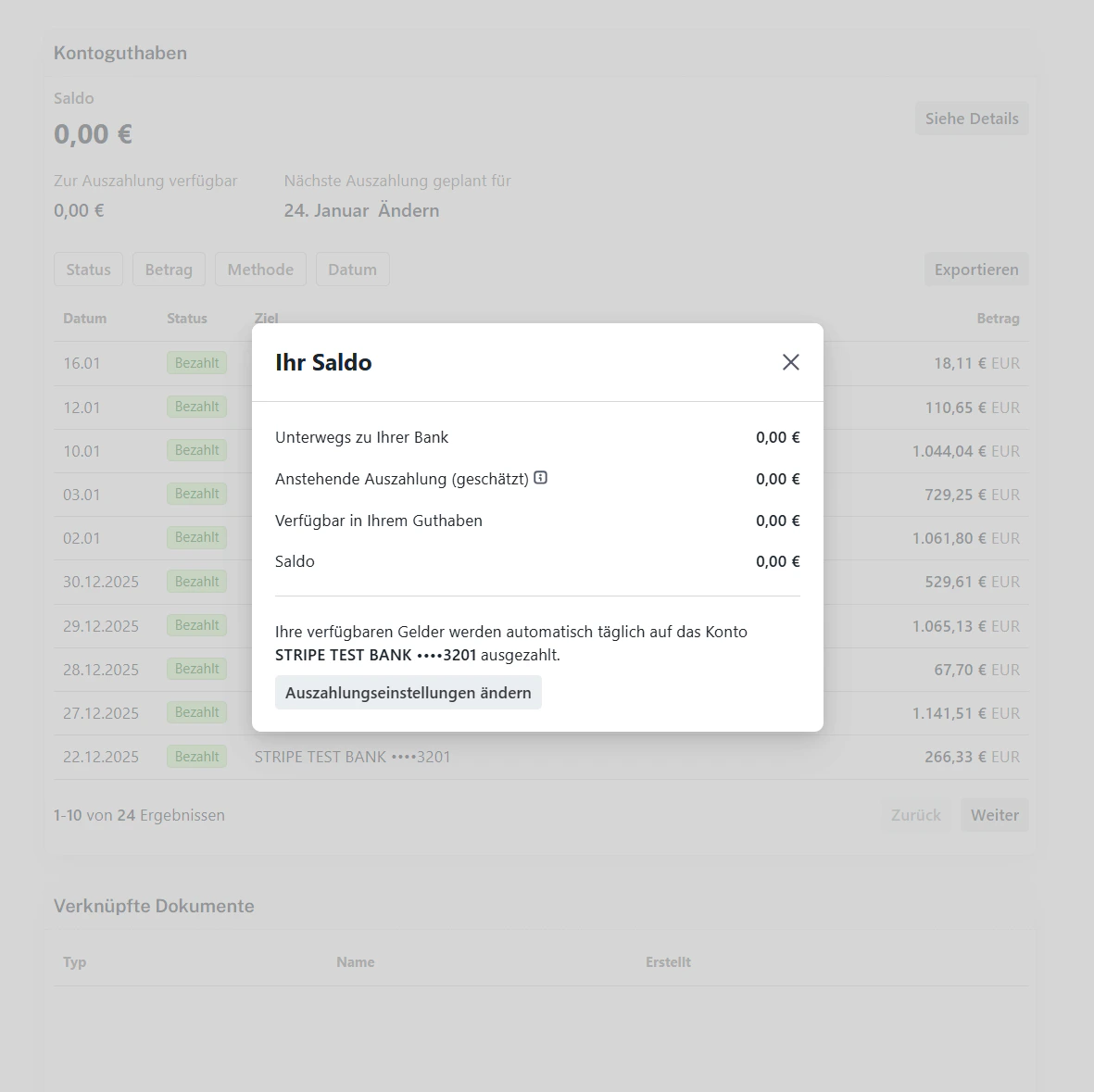Open the Methode filter
1094x1092 pixels.
pyautogui.click(x=260, y=269)
